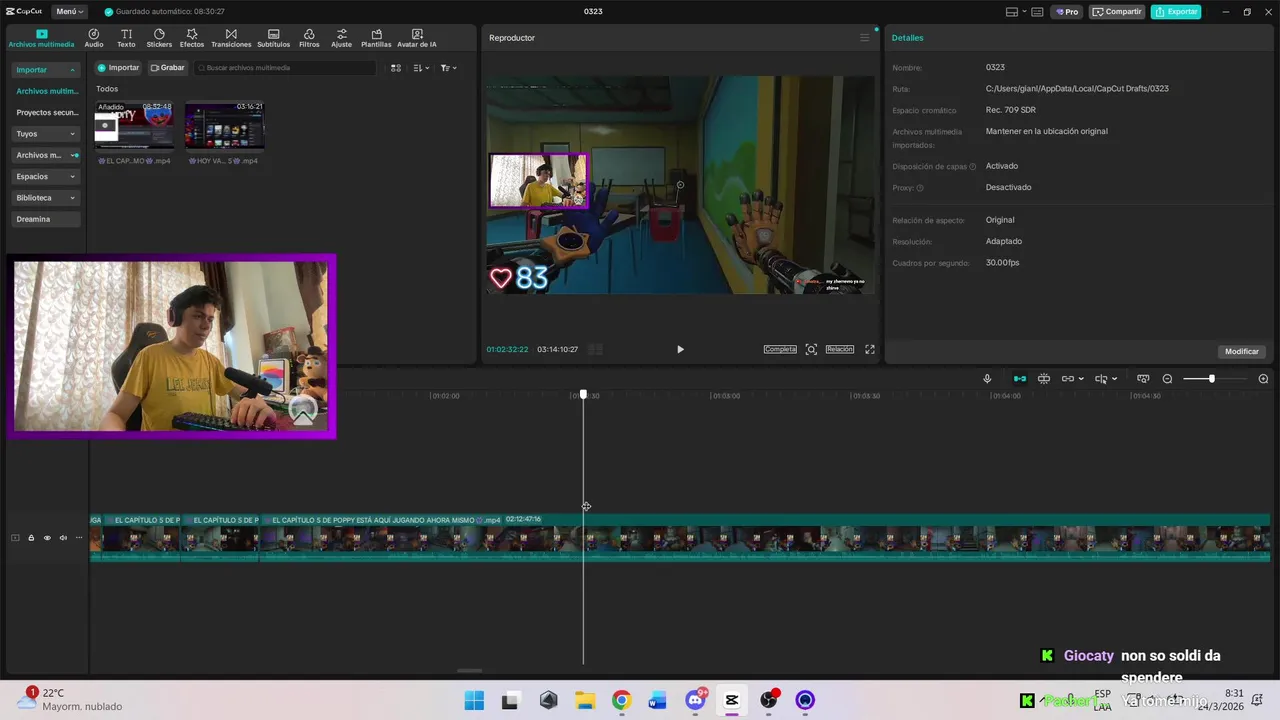Expand the Tuyos sidebar section
The width and height of the screenshot is (1280, 720).
click(46, 134)
